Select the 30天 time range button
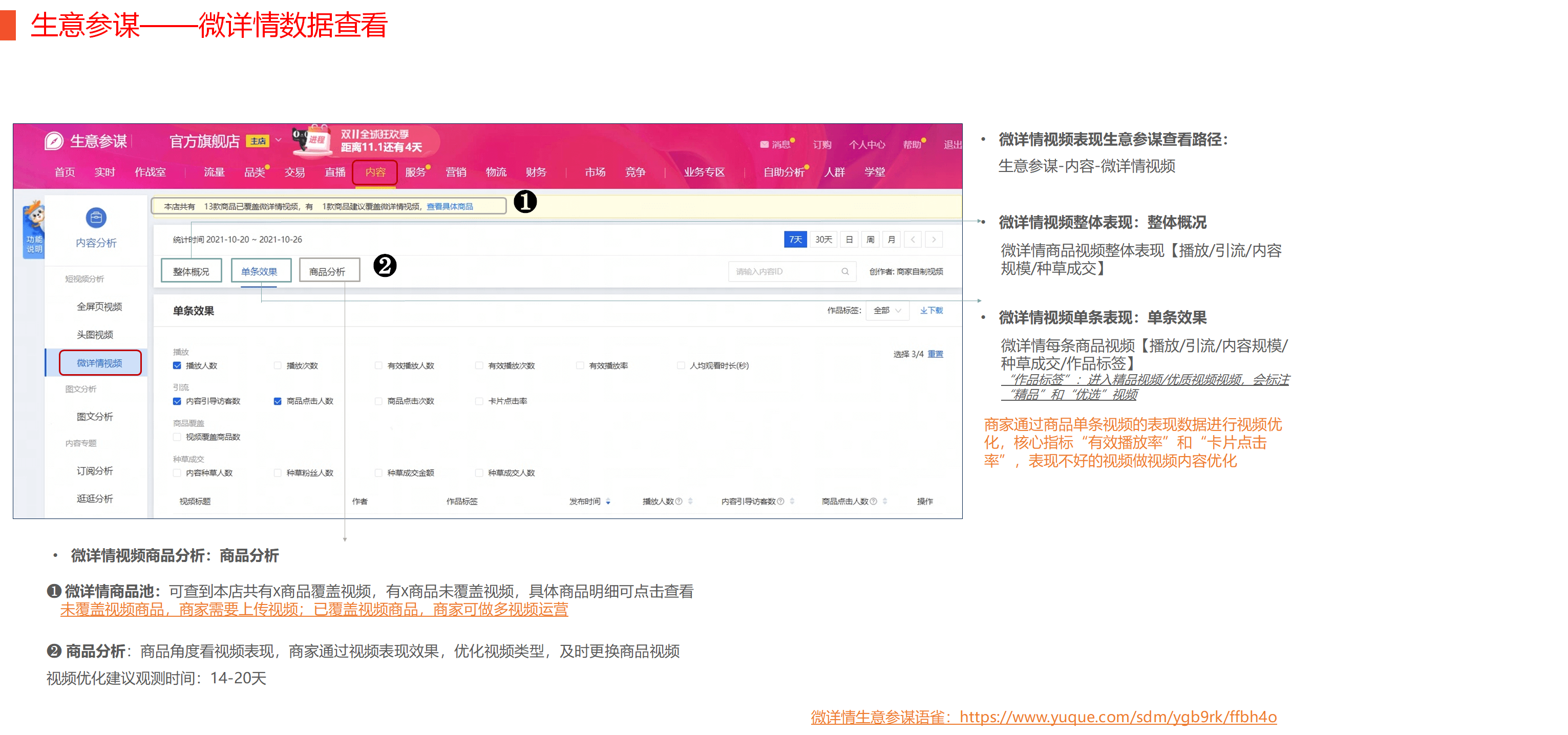 click(823, 240)
